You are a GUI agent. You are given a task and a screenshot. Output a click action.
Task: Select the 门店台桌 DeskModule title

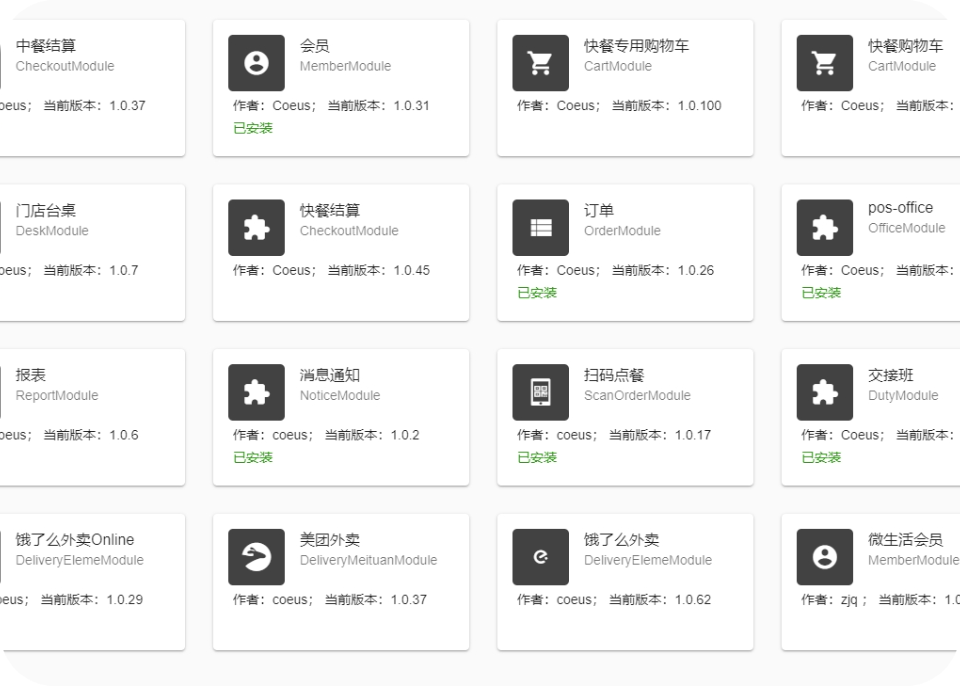[46, 211]
